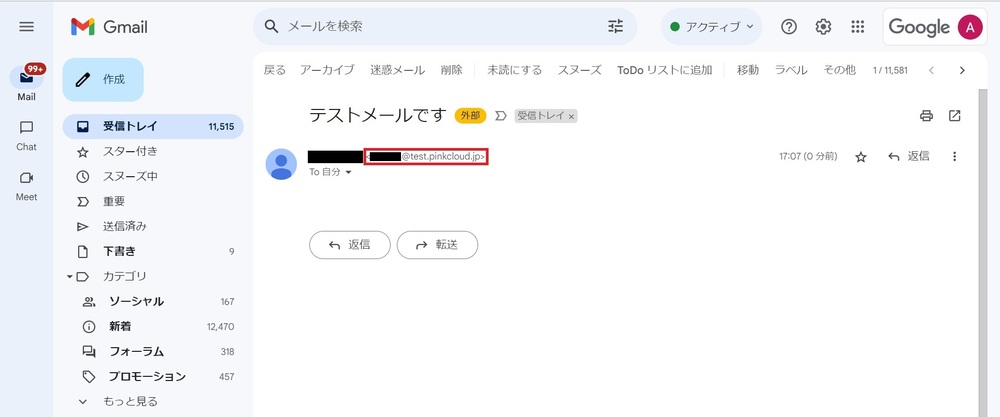Open the main menu hamburger icon
This screenshot has height=417, width=1000.
[26, 27]
